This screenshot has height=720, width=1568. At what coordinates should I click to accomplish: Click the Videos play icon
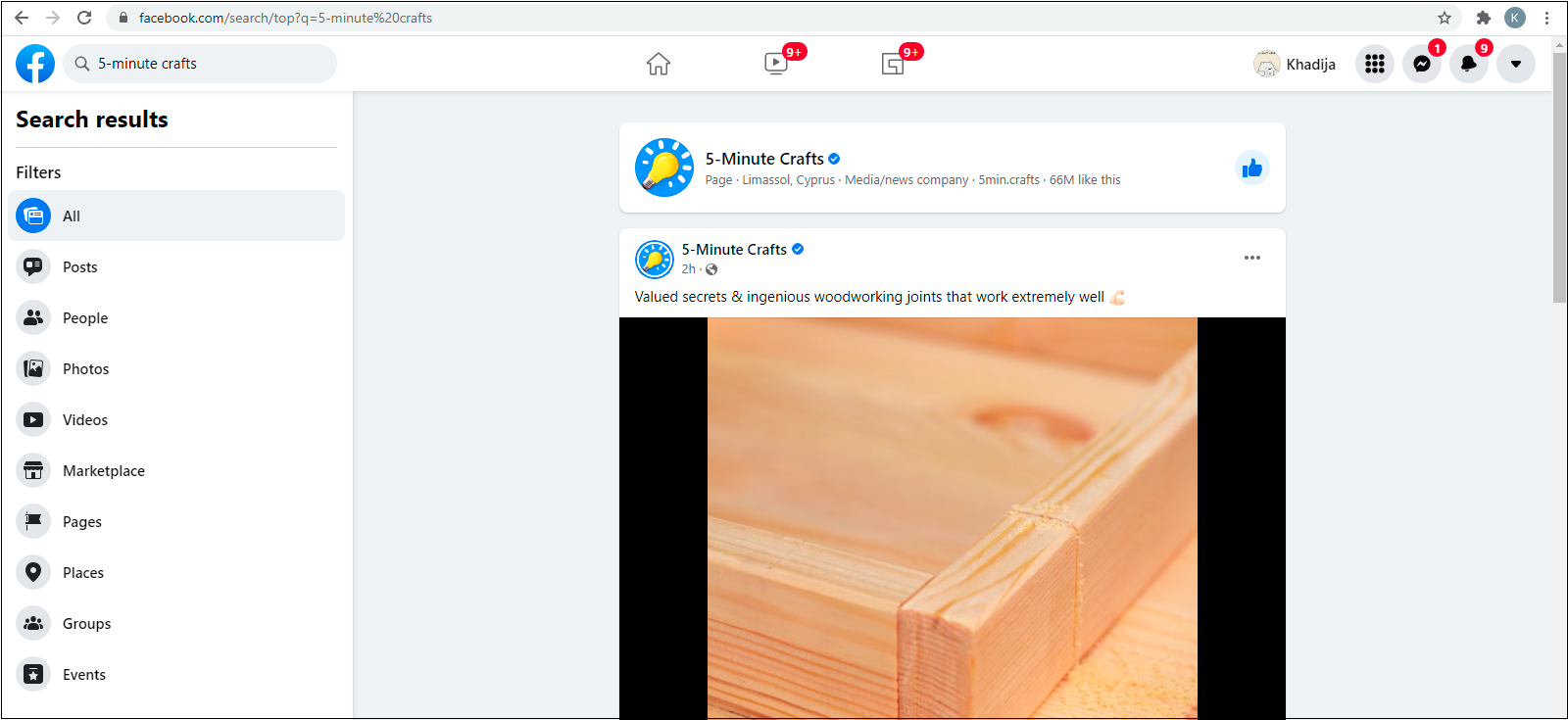tap(33, 419)
